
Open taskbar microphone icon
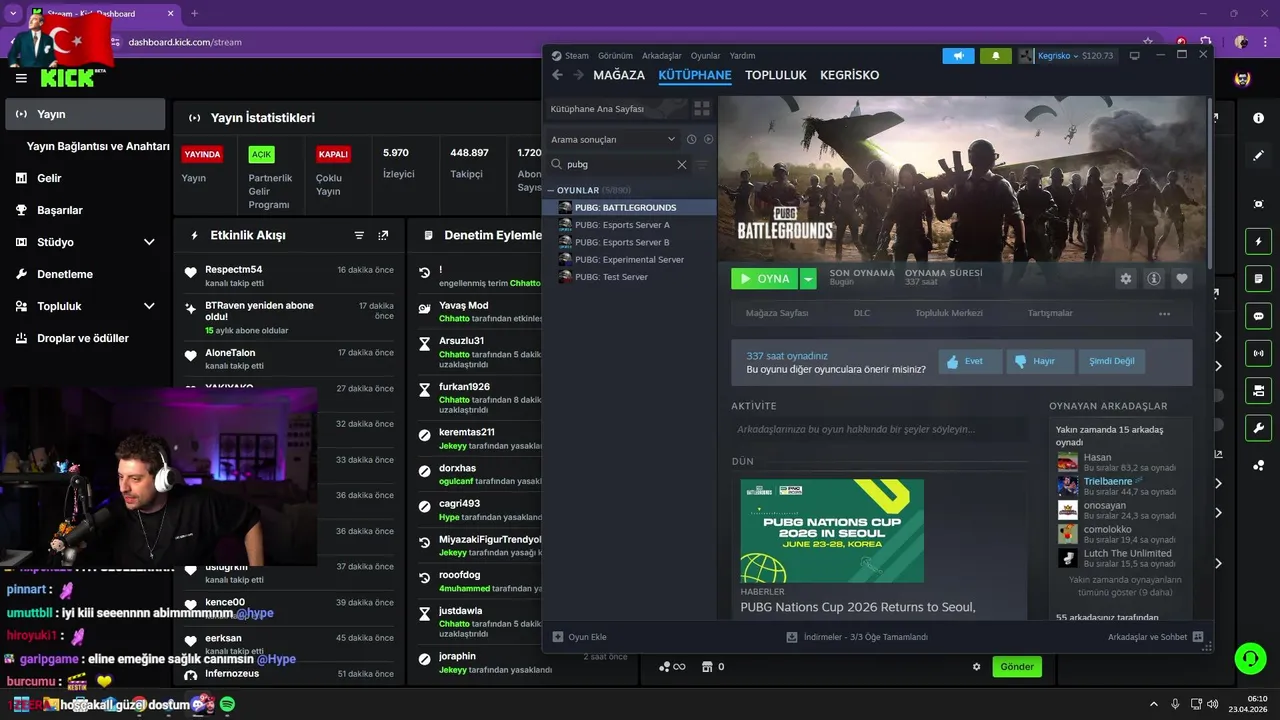tap(1175, 705)
